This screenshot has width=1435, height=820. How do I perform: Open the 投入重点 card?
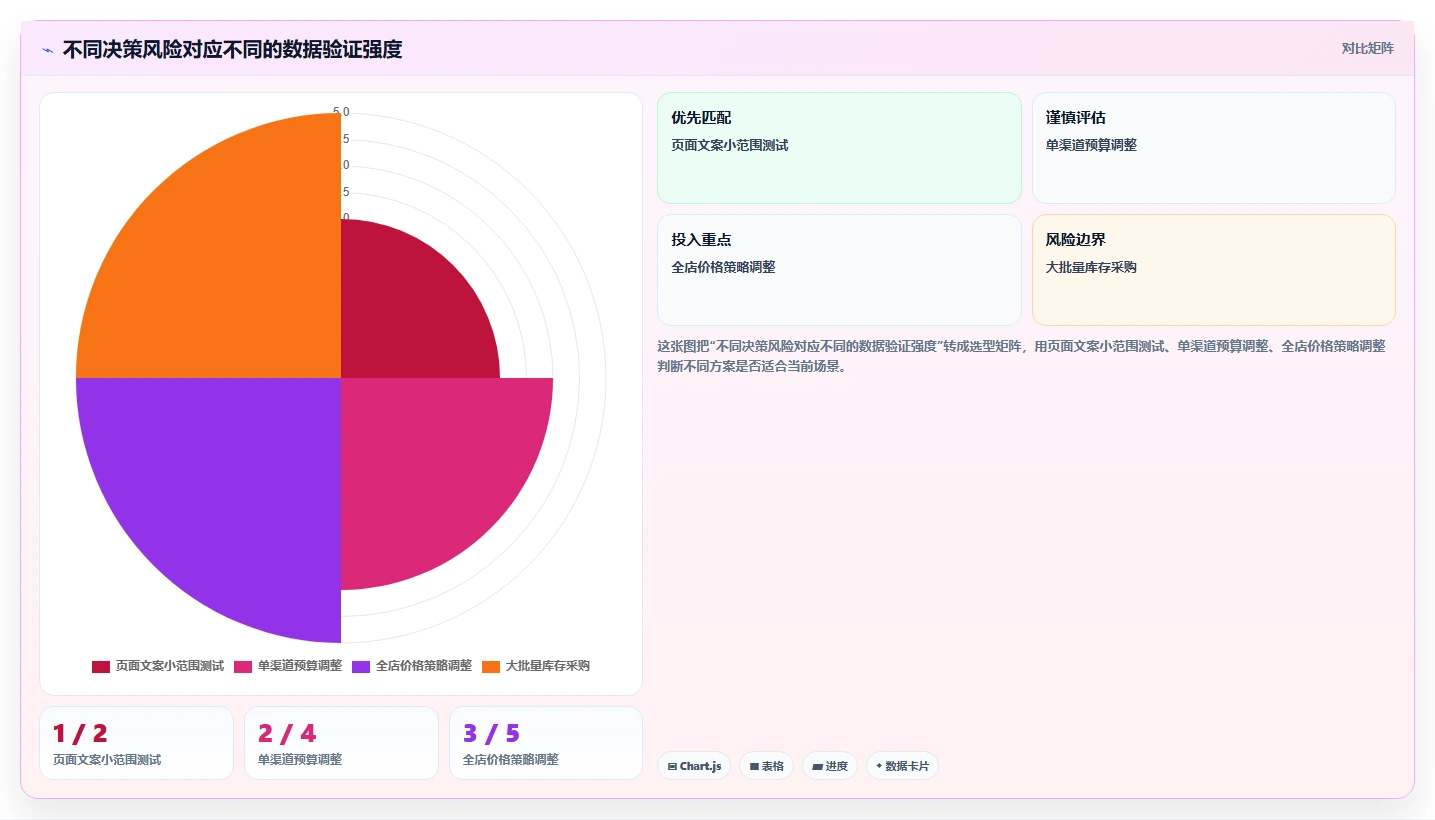(839, 270)
